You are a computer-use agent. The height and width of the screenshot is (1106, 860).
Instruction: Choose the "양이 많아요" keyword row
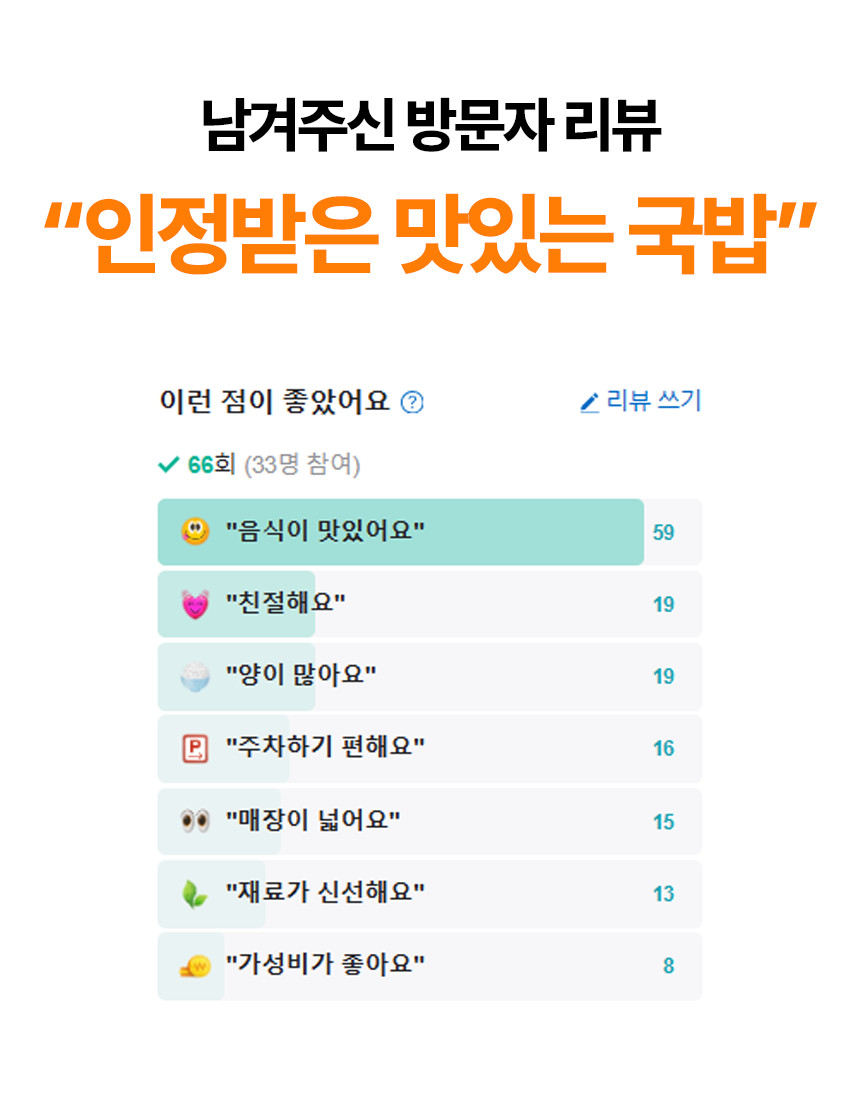301,677
